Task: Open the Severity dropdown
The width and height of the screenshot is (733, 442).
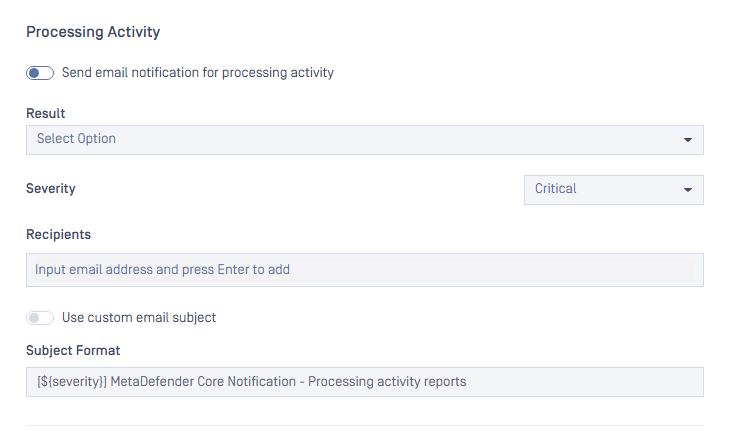Action: [613, 190]
